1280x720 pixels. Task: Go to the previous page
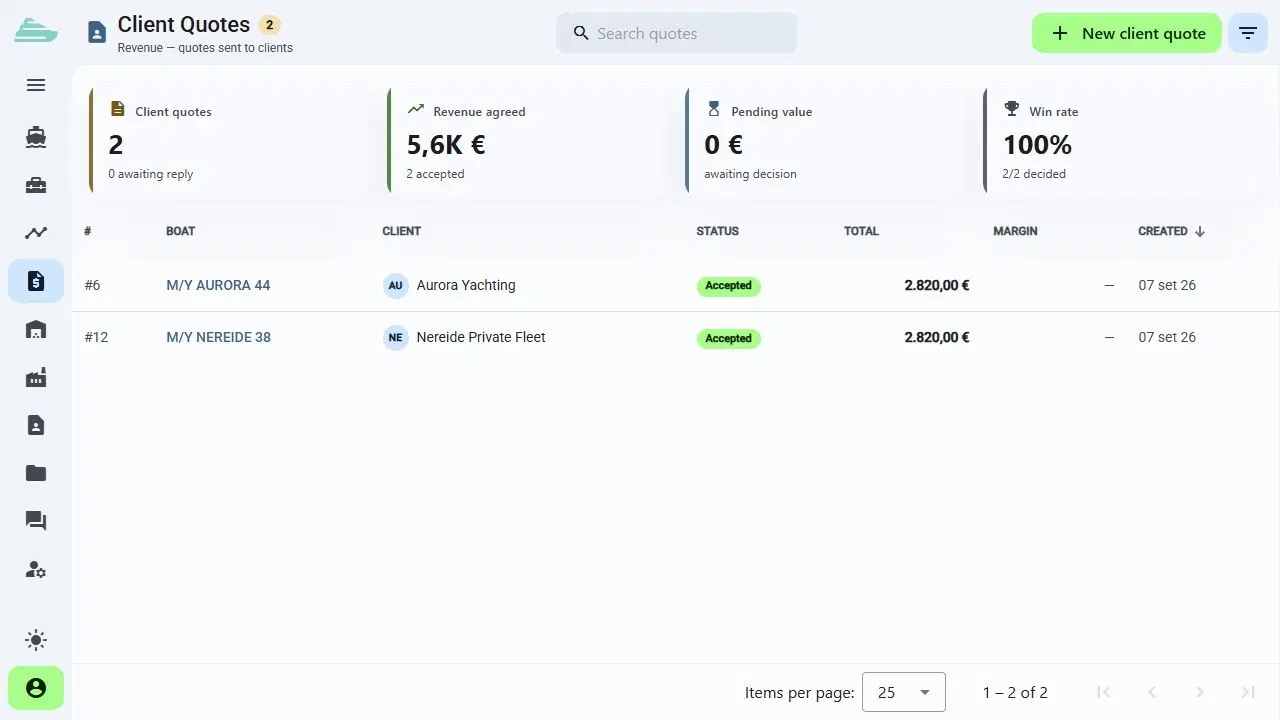tap(1152, 692)
